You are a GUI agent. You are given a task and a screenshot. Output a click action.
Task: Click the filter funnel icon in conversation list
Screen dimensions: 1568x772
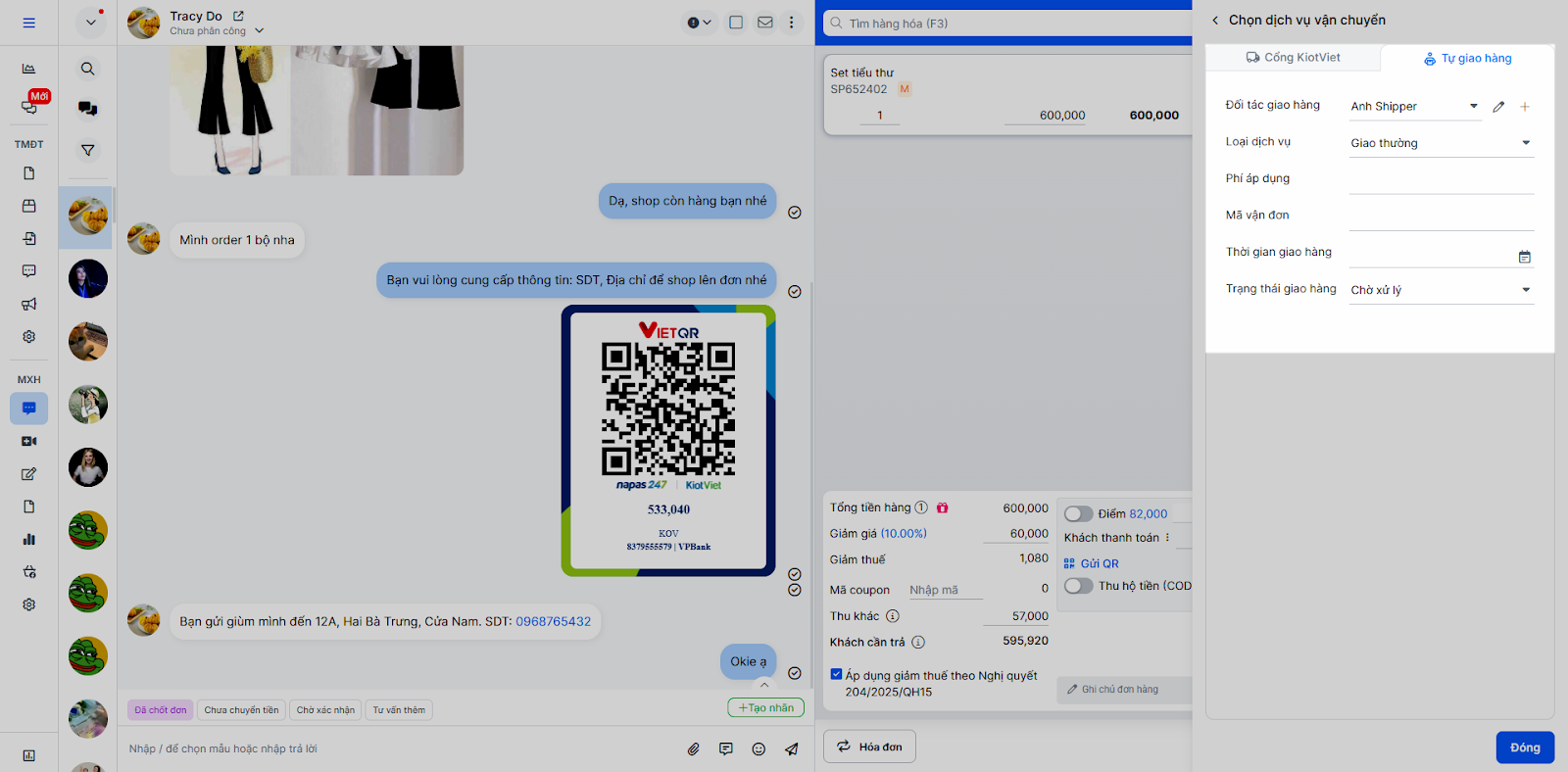click(x=87, y=150)
